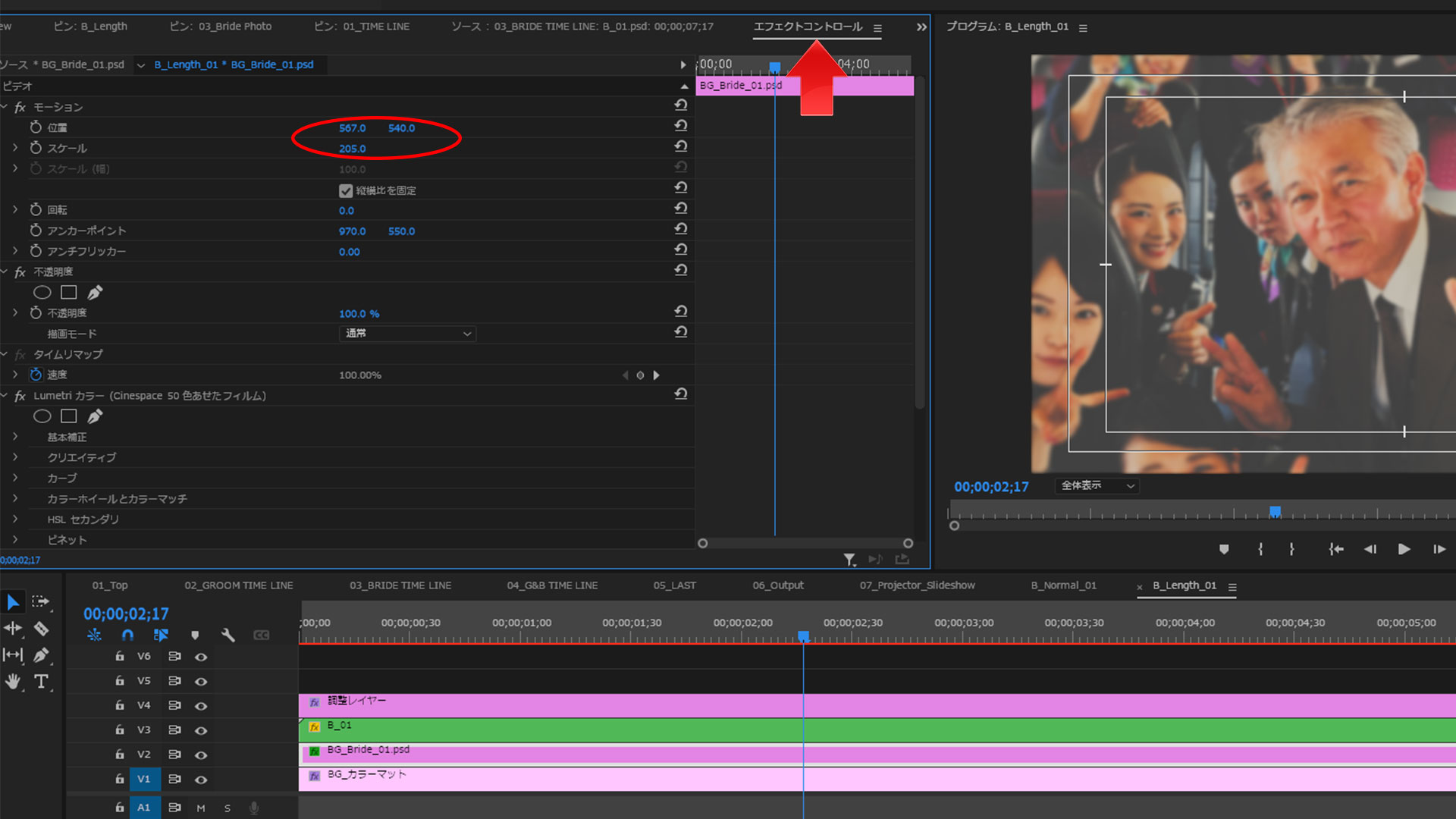Expand Lumetri Creative section
This screenshot has height=819, width=1456.
(x=15, y=457)
